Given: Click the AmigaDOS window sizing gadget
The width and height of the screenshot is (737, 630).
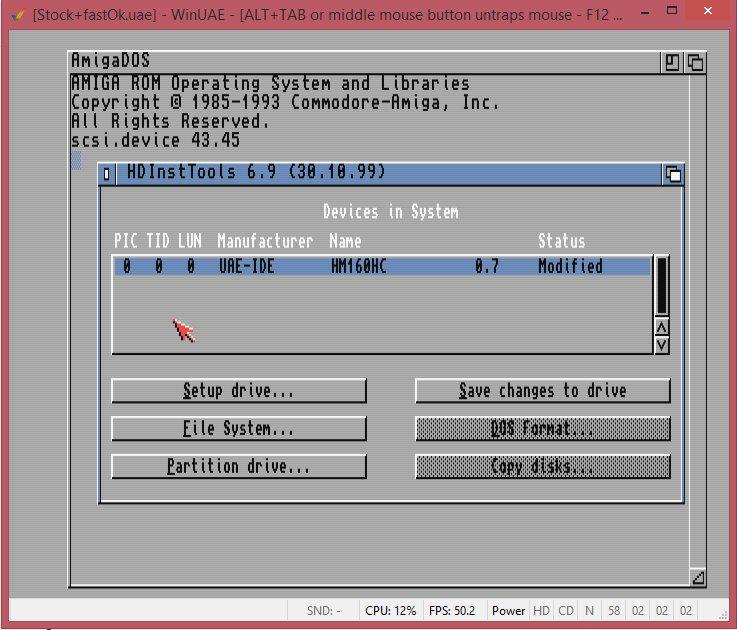Looking at the screenshot, I should [x=698, y=577].
